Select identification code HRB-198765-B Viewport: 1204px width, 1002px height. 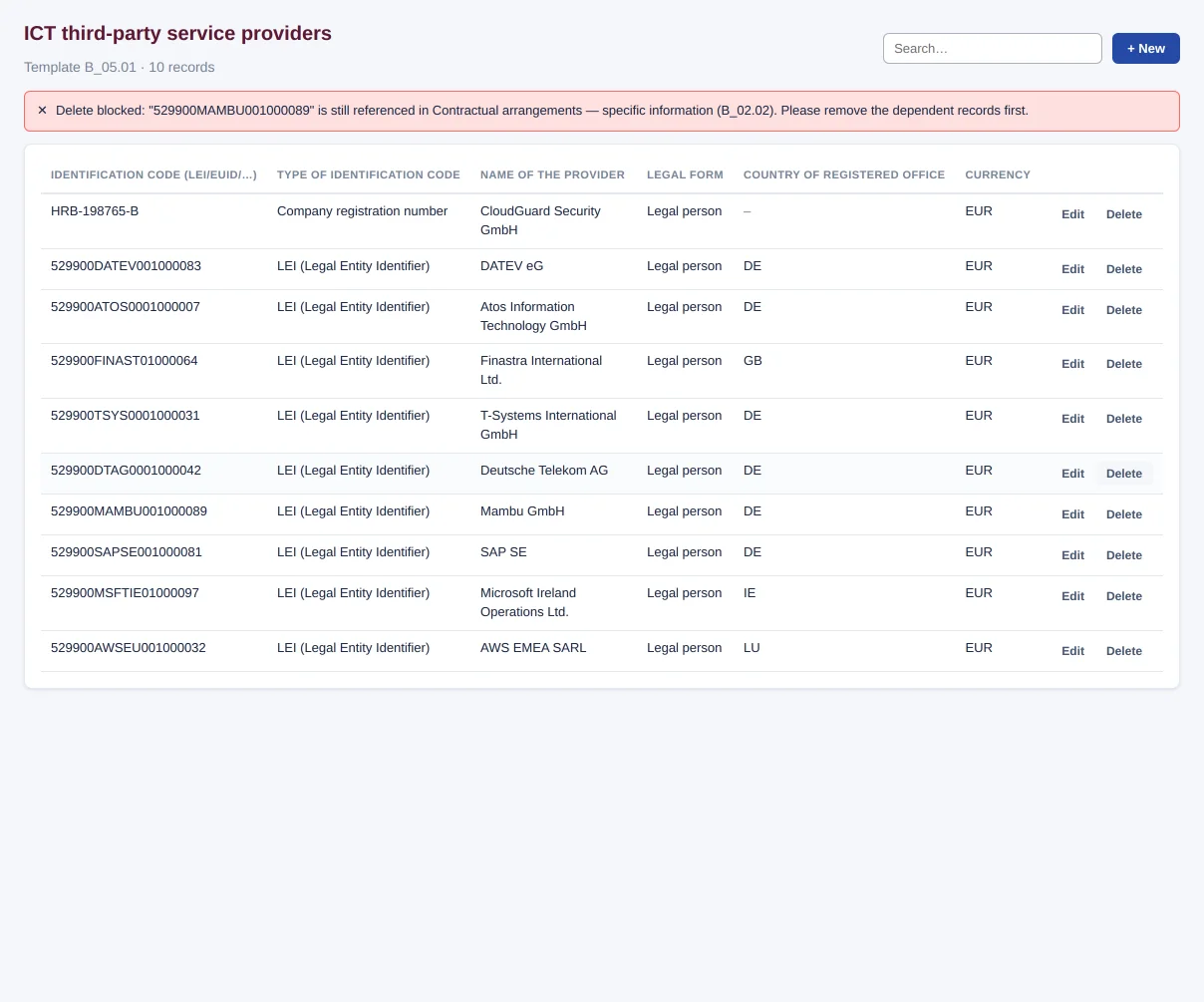coord(95,211)
